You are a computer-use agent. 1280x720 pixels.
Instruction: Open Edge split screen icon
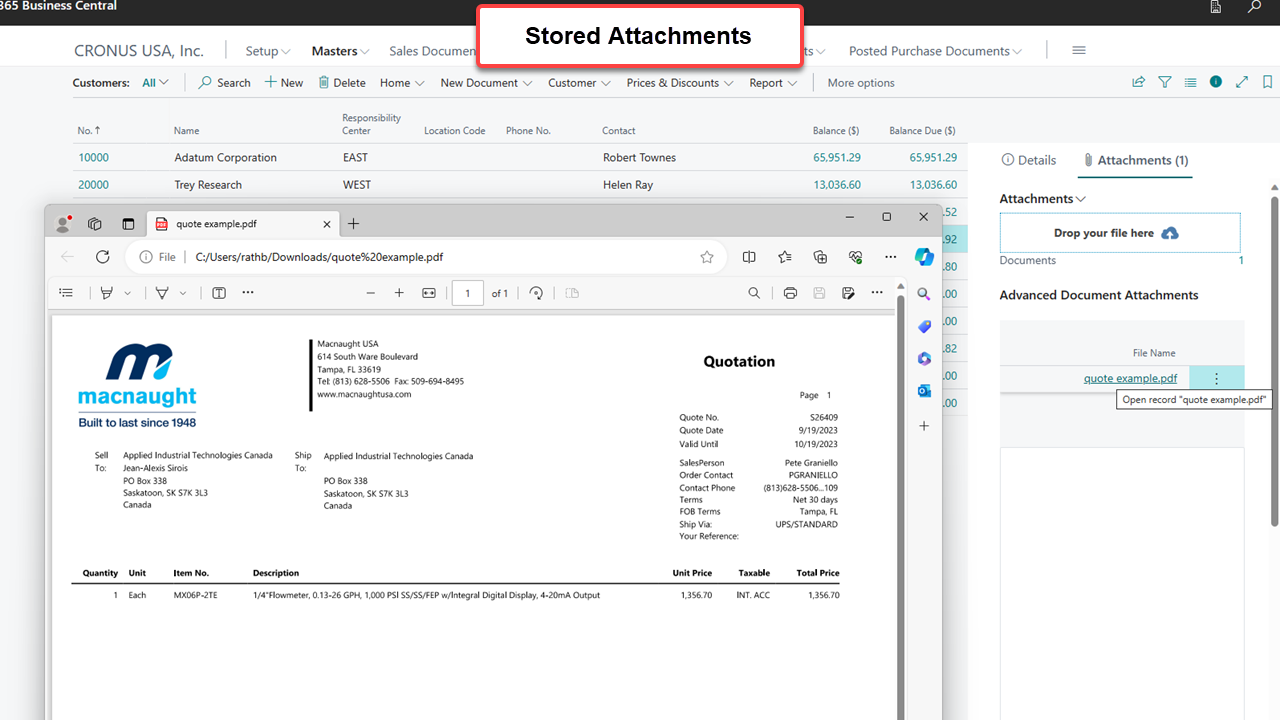tap(749, 257)
